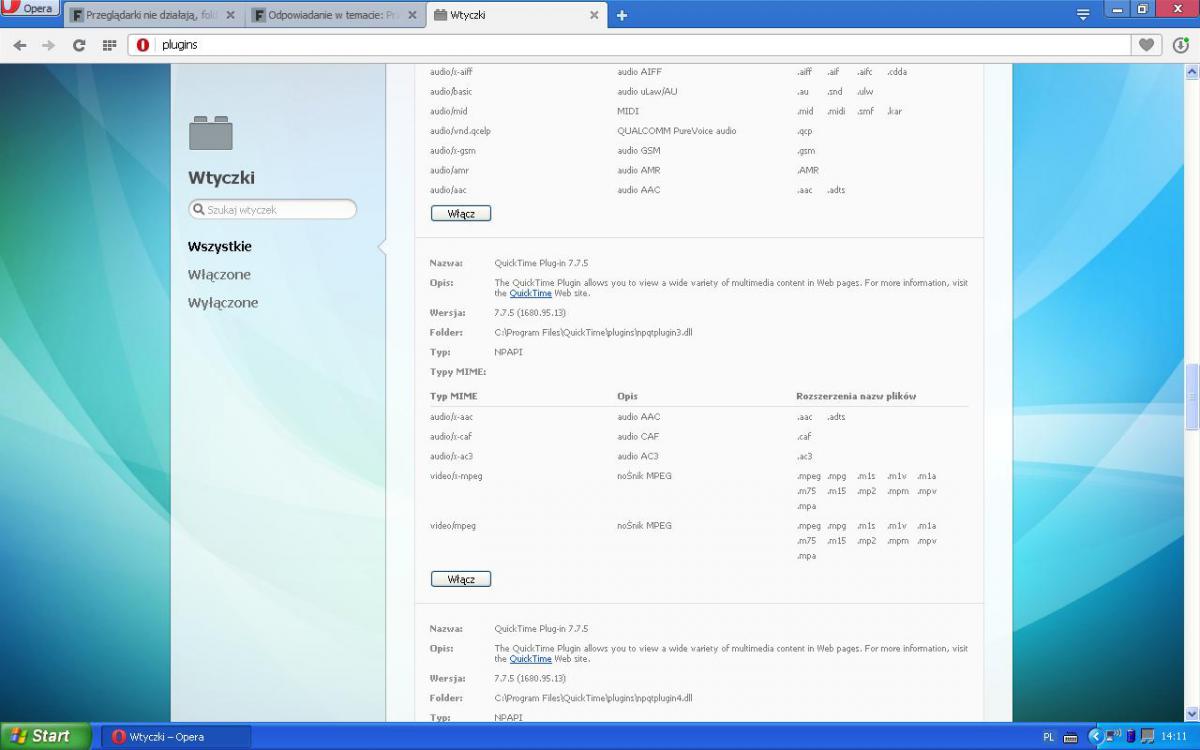This screenshot has width=1200, height=750.
Task: Close the 'Przeglądarki nie działają' tab
Action: [230, 15]
